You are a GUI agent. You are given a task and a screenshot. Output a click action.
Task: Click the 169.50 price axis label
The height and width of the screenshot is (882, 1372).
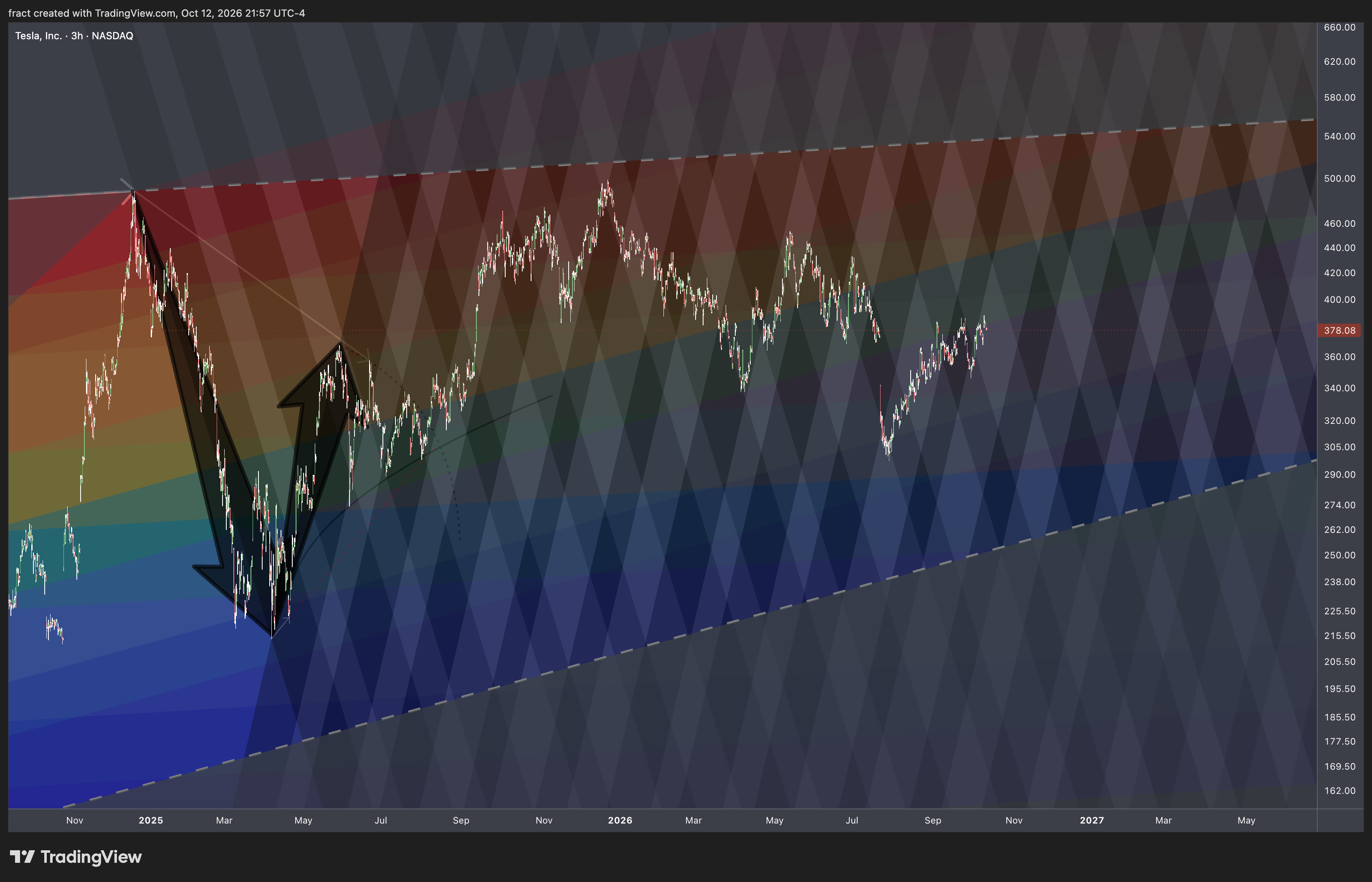1339,767
